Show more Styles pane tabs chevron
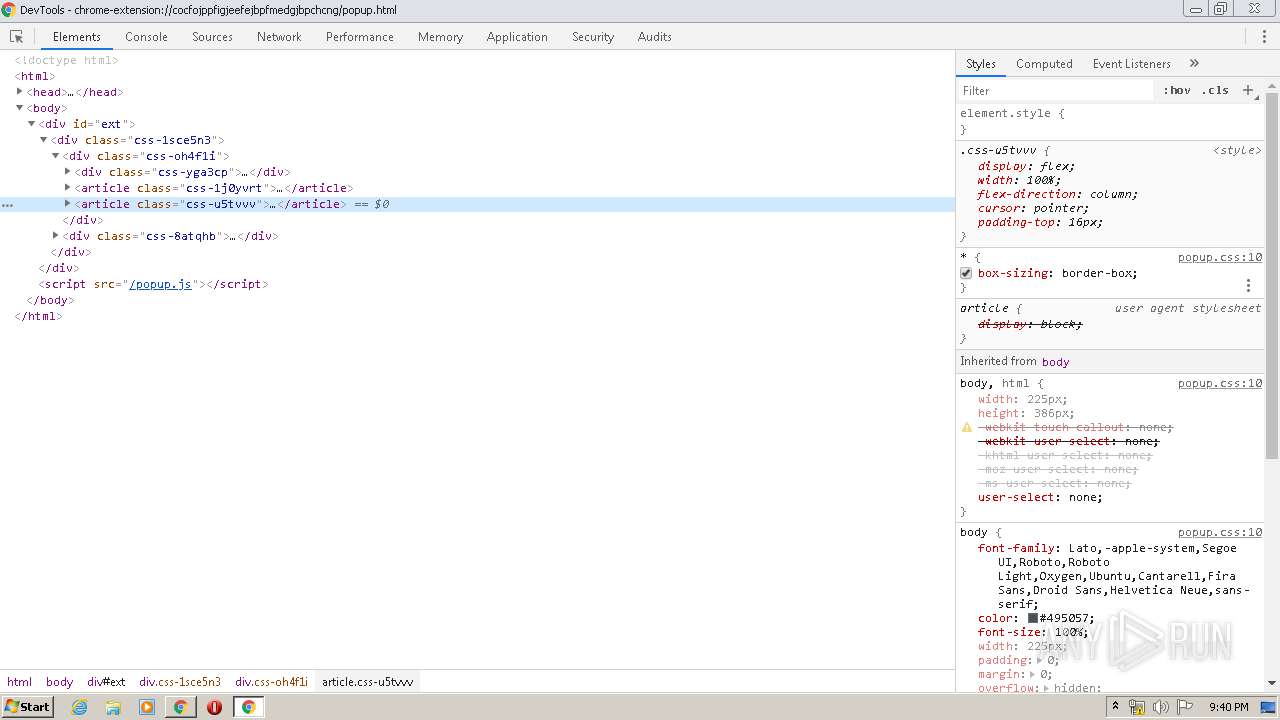 [x=1194, y=63]
